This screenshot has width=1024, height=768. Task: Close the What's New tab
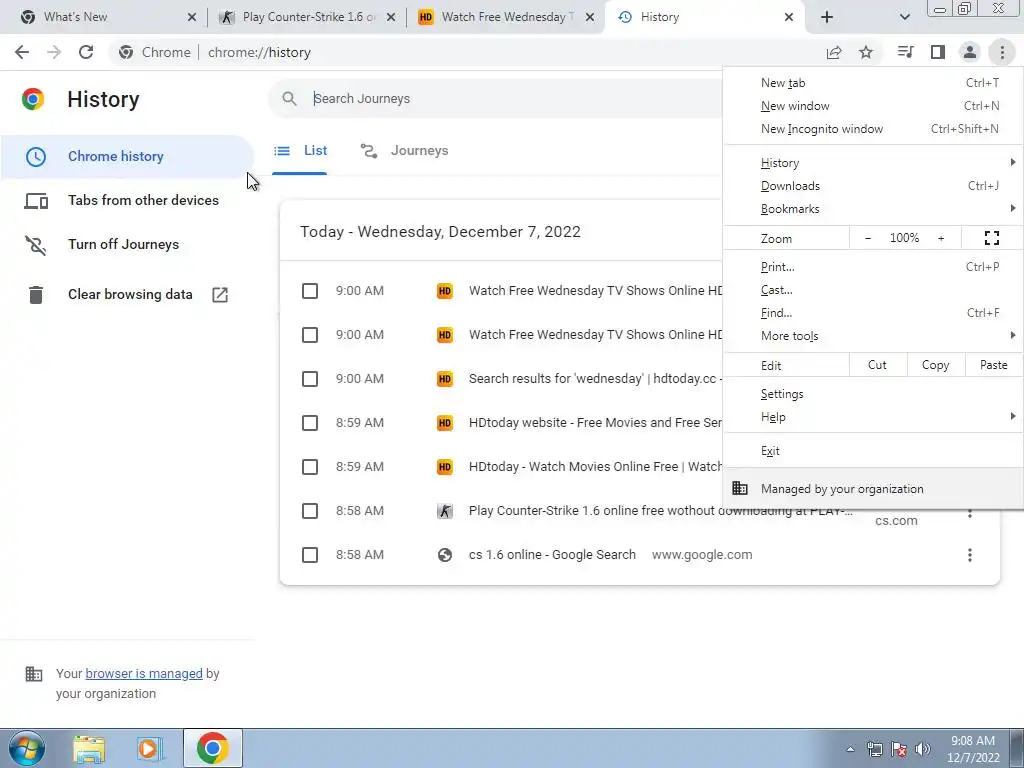pos(191,17)
